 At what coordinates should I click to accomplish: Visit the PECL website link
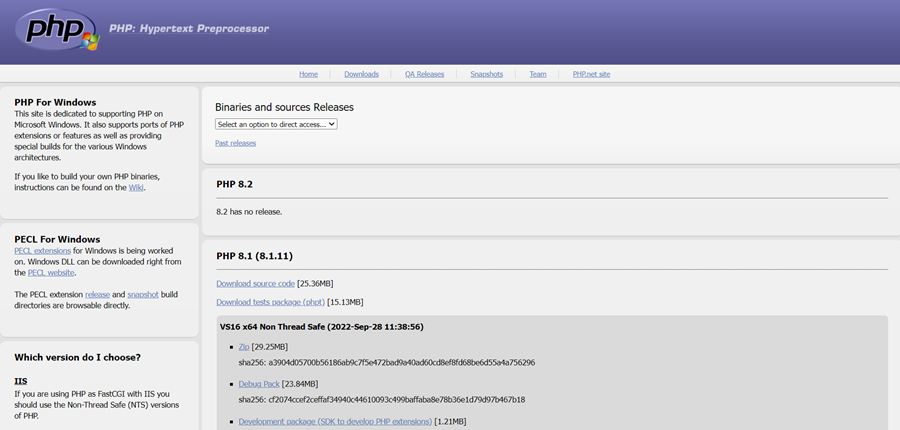pos(51,272)
